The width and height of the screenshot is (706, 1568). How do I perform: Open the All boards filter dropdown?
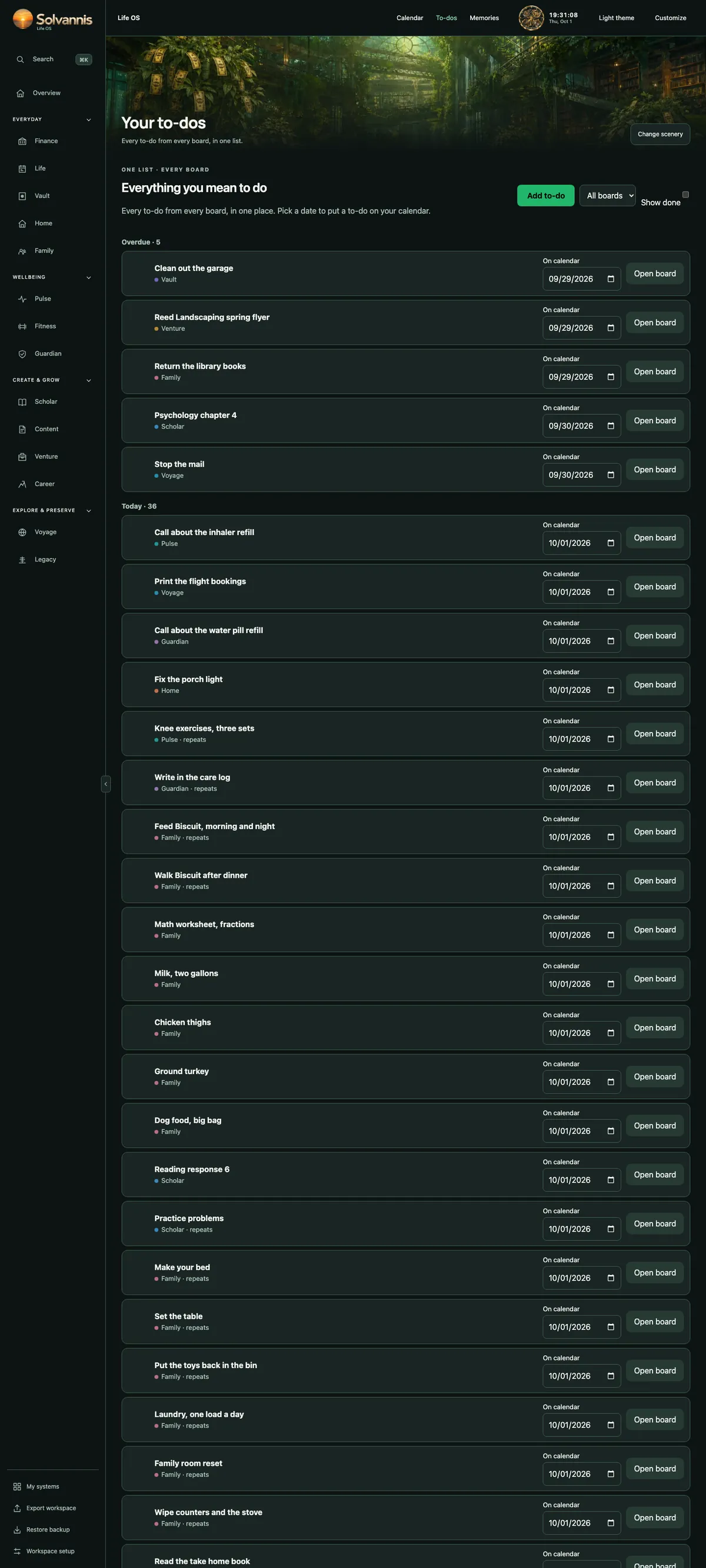point(607,195)
